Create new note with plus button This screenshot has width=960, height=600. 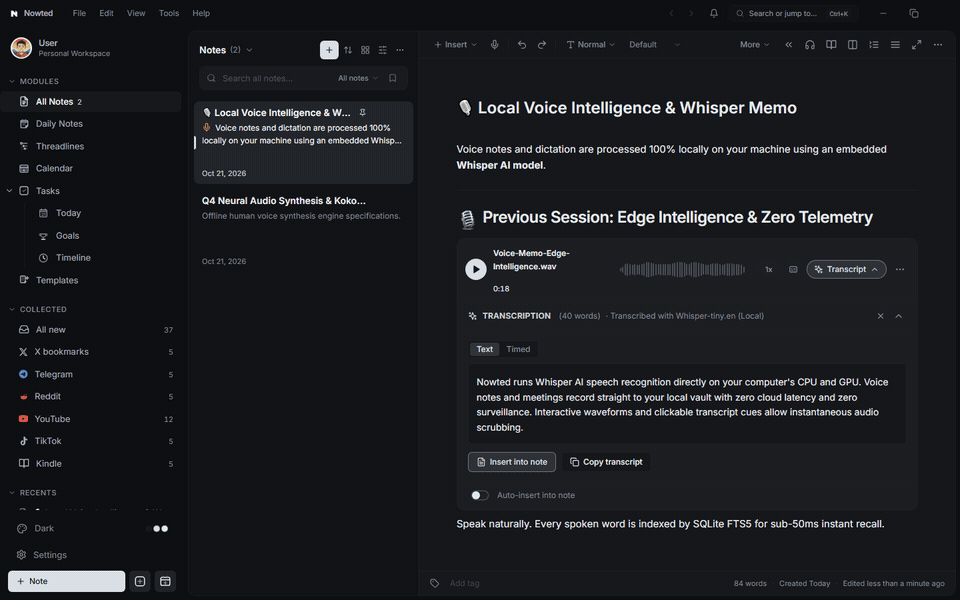pos(329,50)
